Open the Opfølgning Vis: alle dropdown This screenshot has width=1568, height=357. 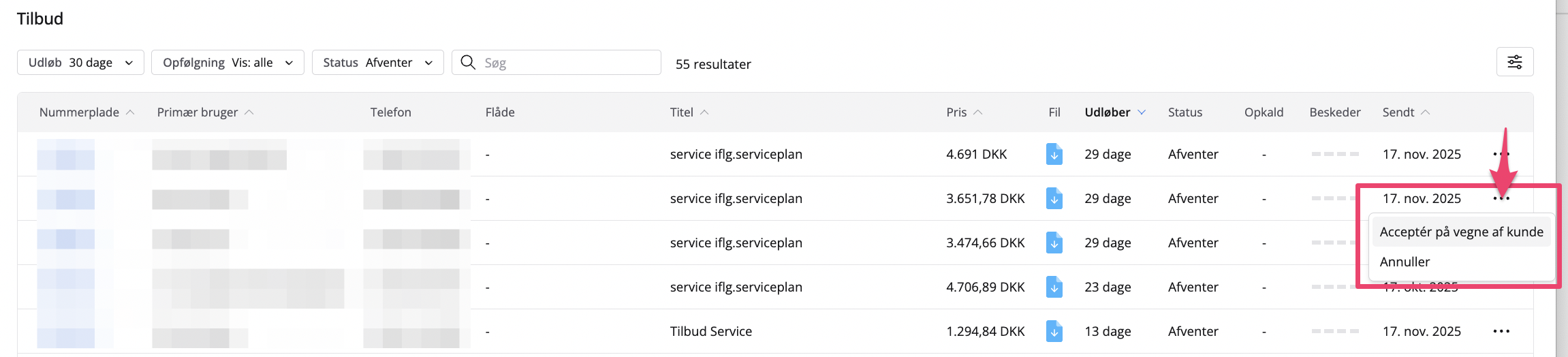[228, 63]
